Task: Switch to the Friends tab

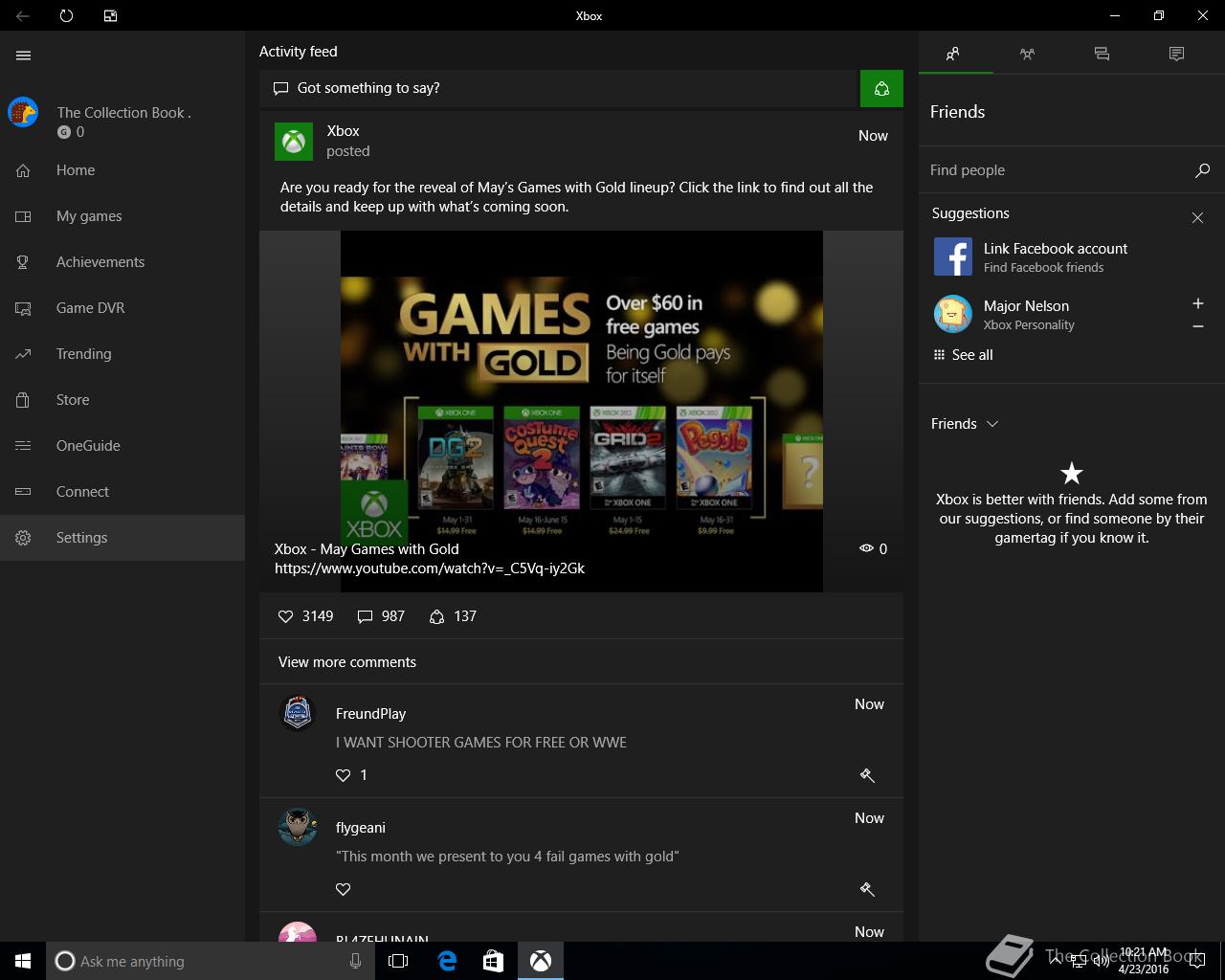Action: point(953,54)
